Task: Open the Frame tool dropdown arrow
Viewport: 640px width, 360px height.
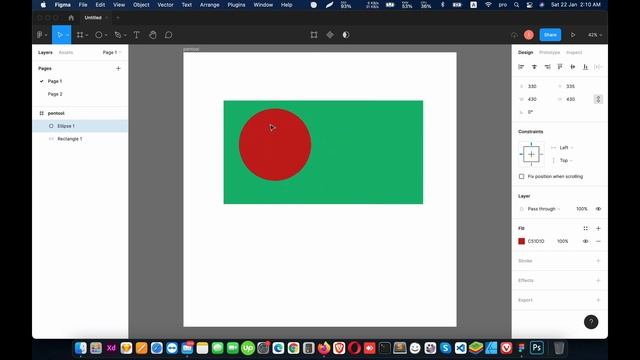Action: (x=87, y=36)
